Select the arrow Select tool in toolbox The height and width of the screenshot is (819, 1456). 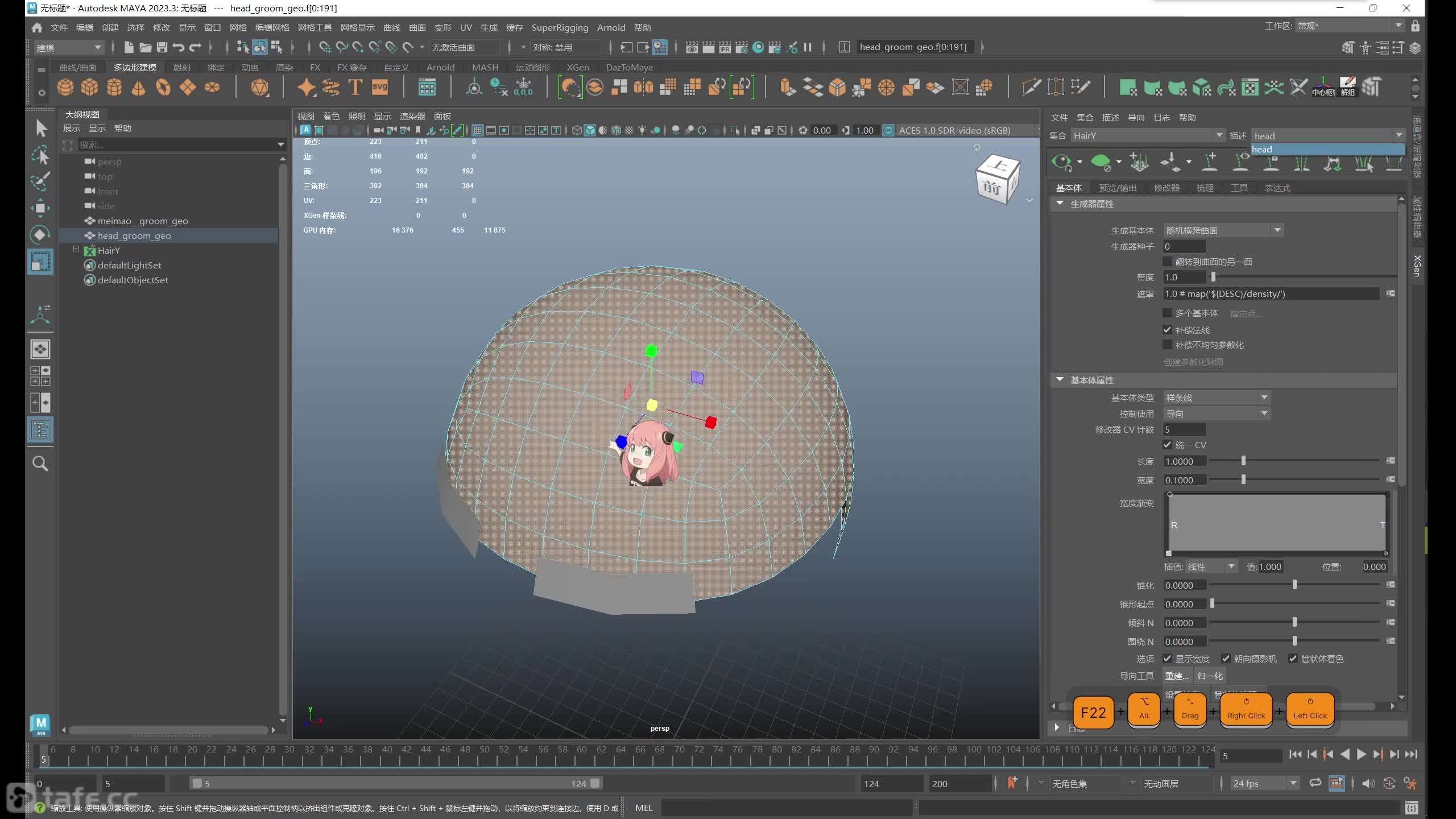pyautogui.click(x=40, y=128)
